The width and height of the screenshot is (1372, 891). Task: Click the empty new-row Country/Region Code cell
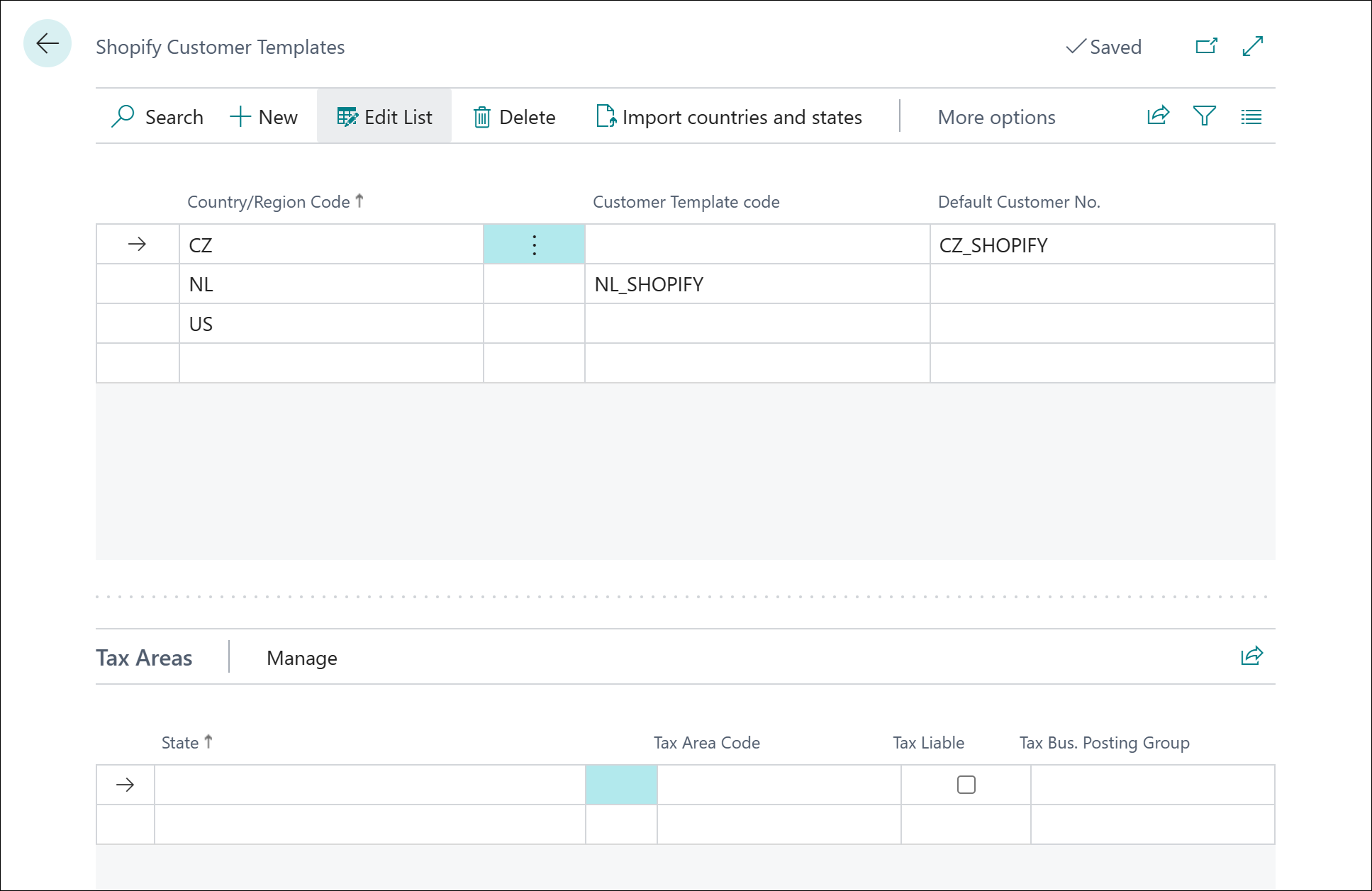click(331, 363)
